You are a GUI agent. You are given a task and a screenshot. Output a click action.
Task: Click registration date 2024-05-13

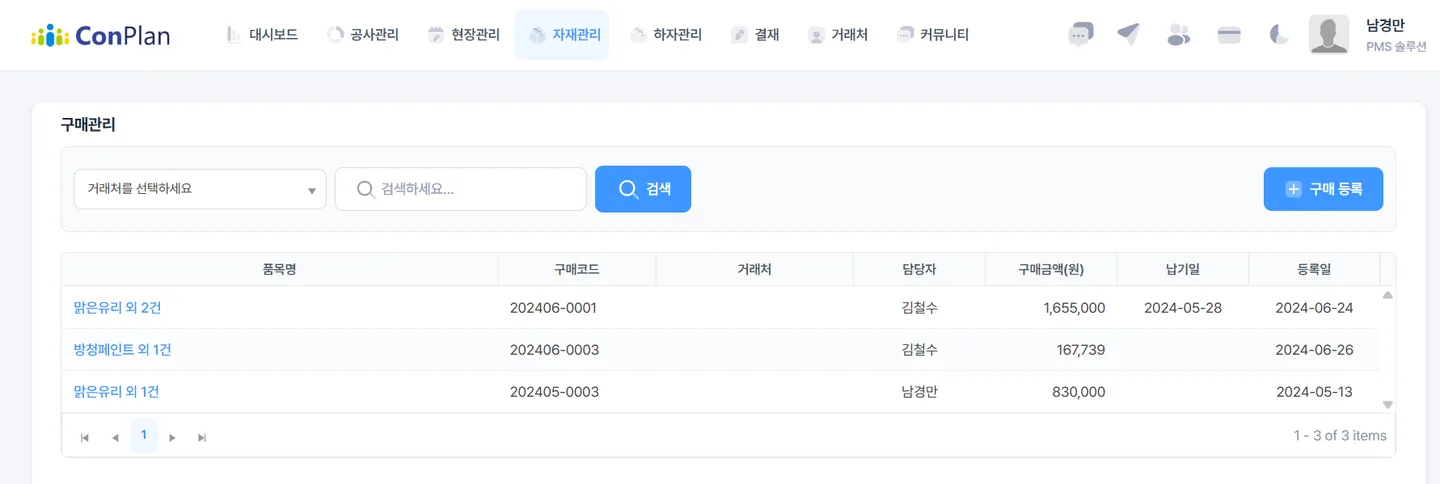coord(1314,392)
